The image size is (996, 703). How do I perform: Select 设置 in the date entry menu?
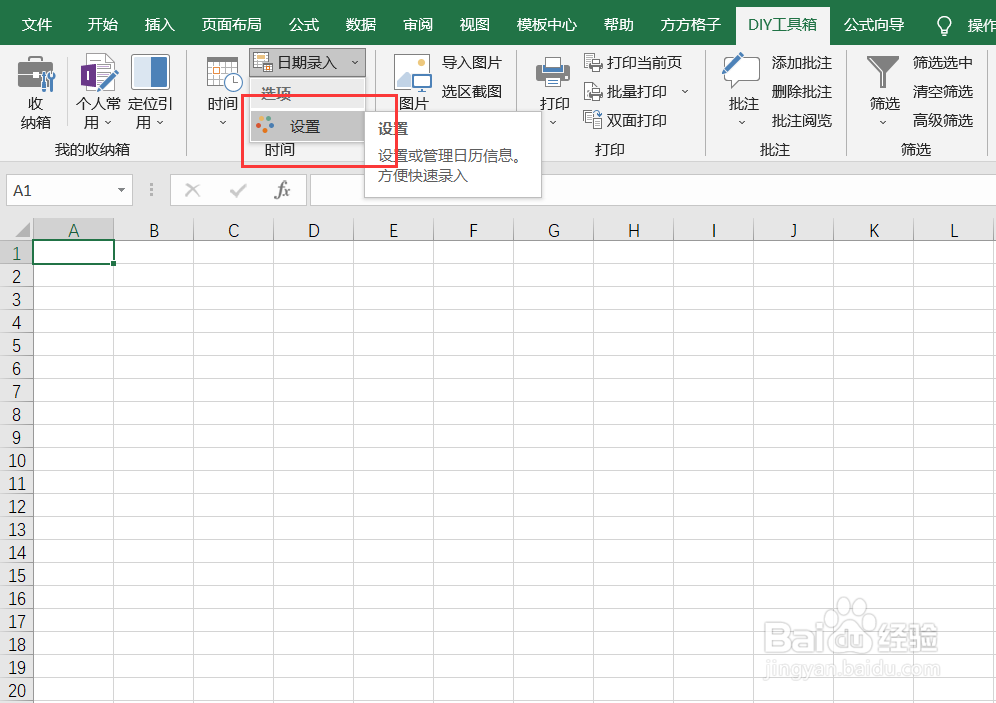(x=307, y=126)
